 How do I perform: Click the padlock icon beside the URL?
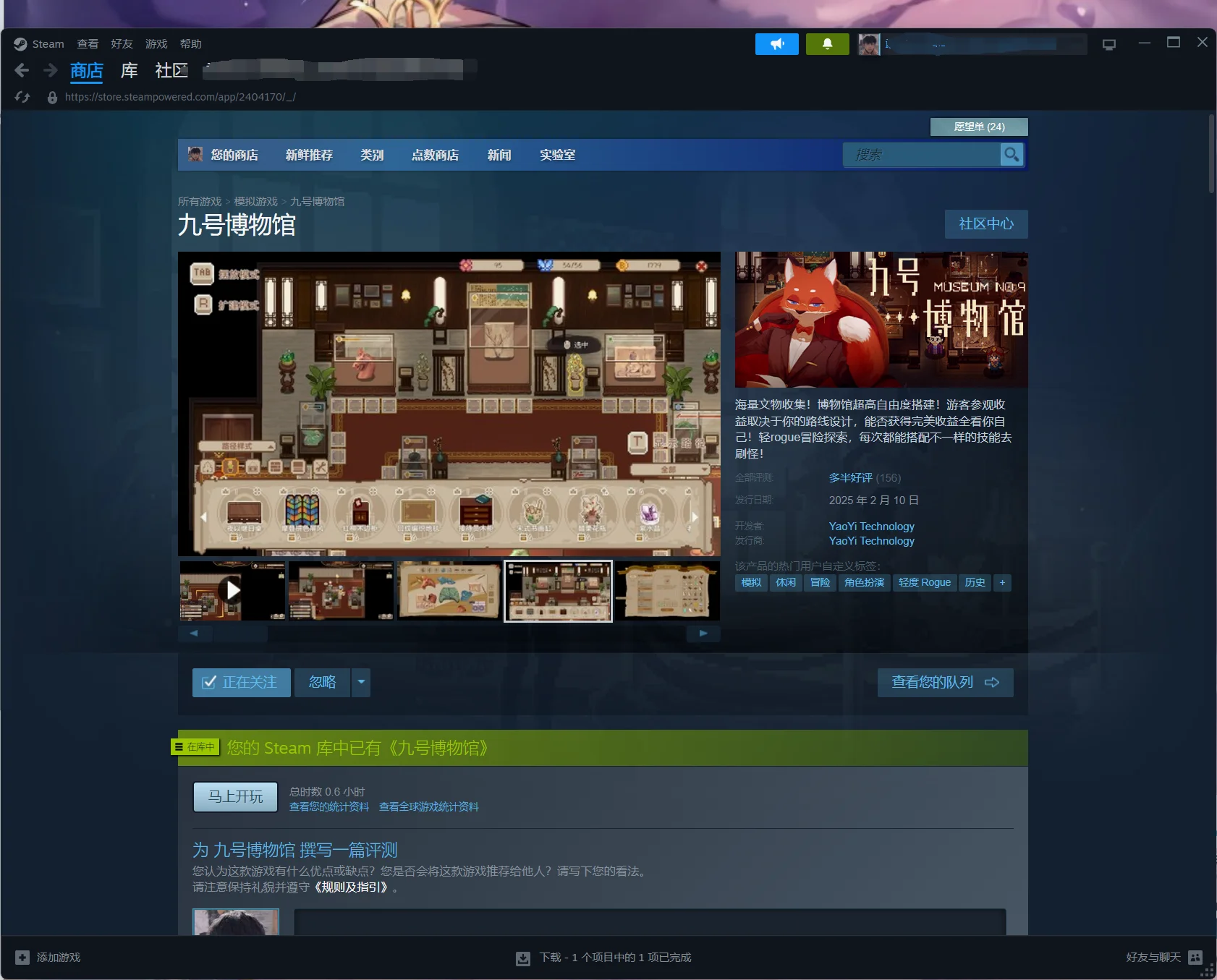(x=52, y=97)
